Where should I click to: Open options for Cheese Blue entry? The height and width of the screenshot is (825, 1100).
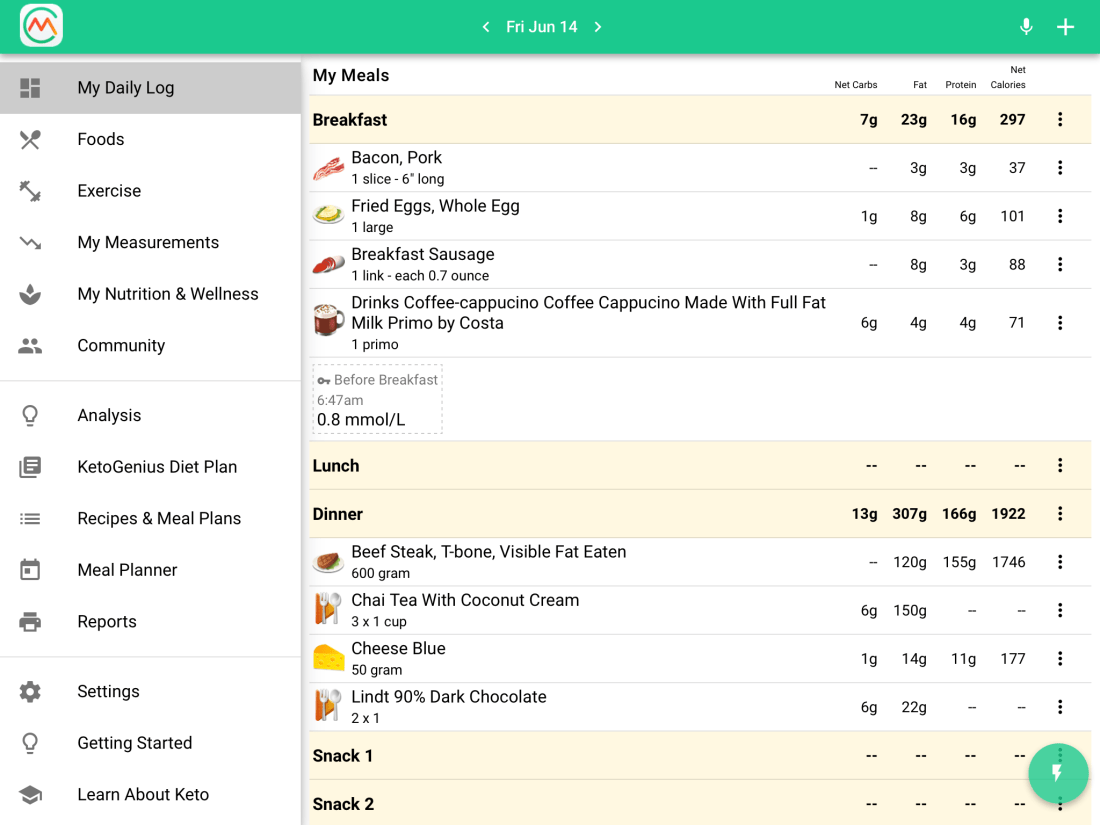tap(1060, 659)
